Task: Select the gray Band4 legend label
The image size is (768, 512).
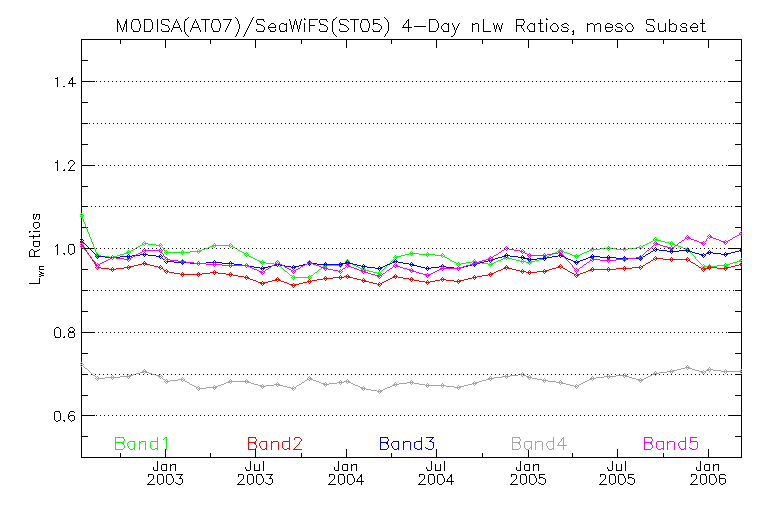Action: pos(539,444)
